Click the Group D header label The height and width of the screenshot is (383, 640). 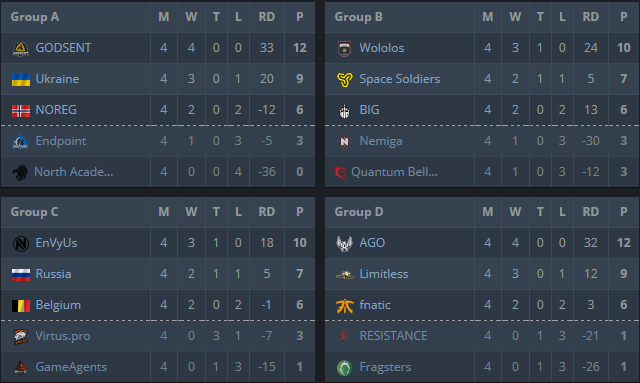[x=359, y=212]
